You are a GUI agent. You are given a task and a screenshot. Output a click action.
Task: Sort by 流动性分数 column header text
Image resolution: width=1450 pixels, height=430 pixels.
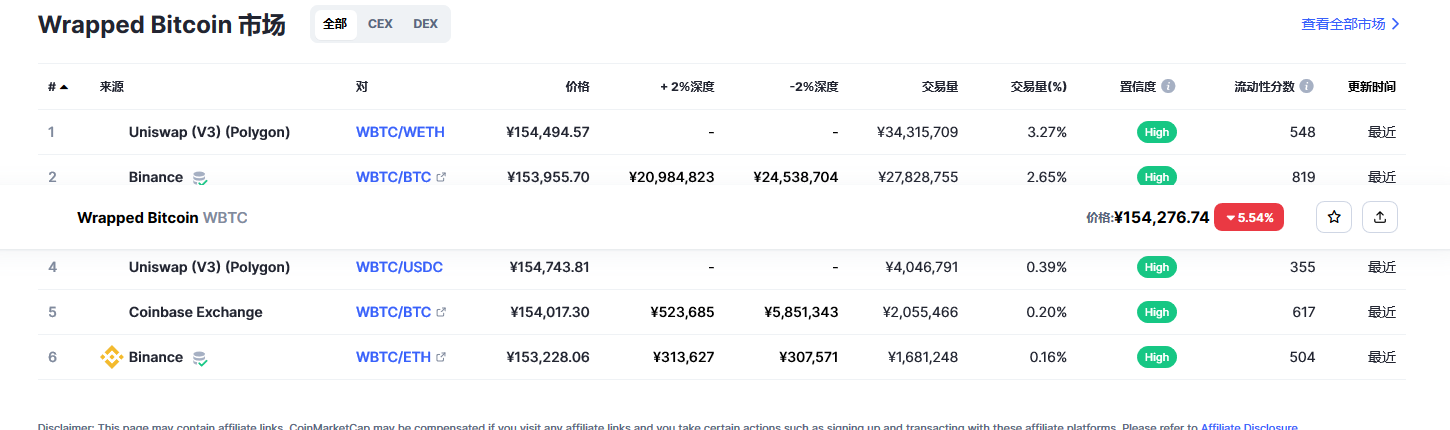(1265, 87)
